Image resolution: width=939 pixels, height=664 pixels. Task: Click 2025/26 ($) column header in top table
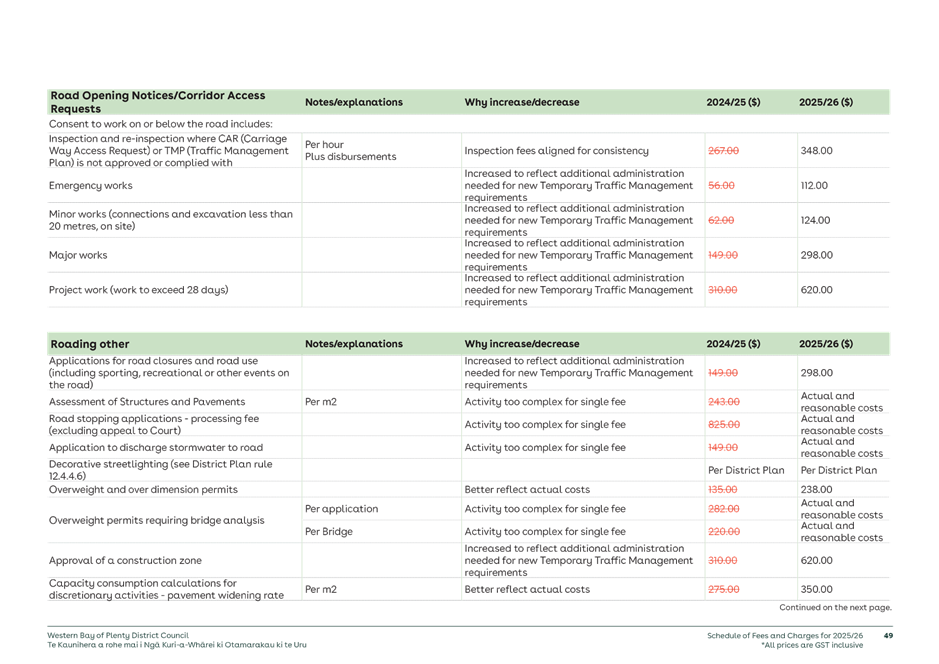click(825, 102)
